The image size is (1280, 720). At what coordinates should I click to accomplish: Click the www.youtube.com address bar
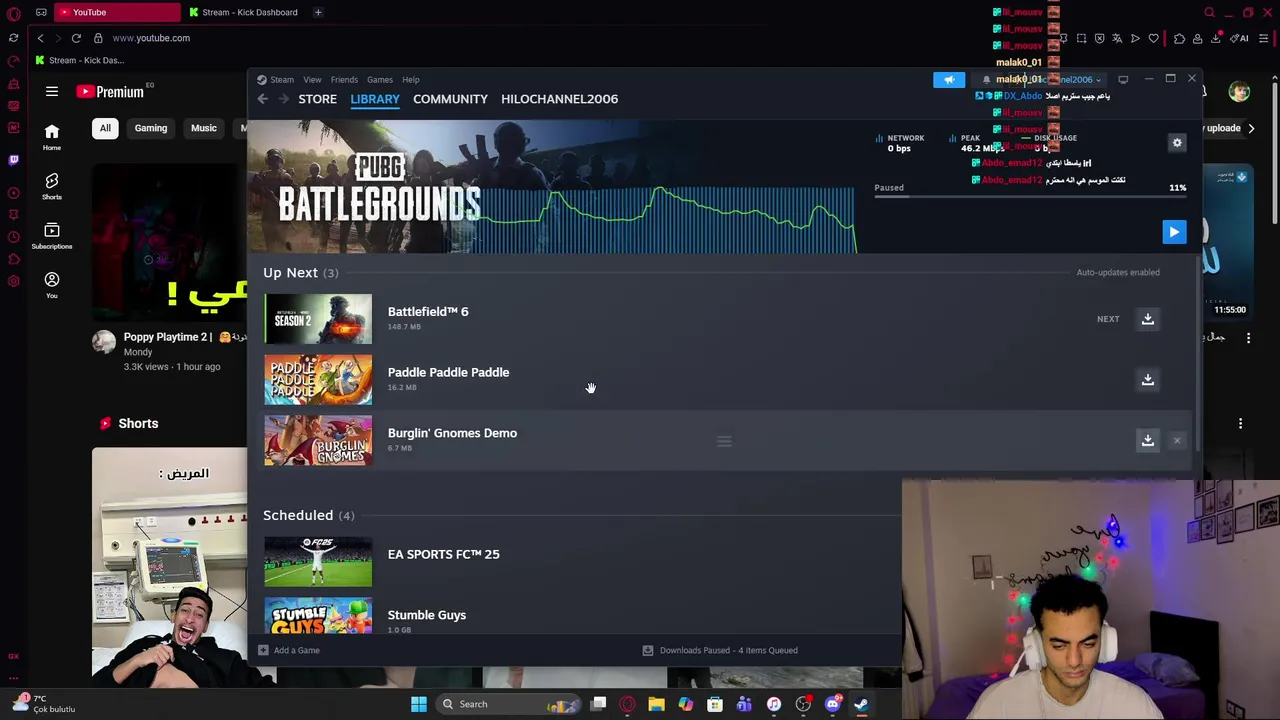pos(151,38)
